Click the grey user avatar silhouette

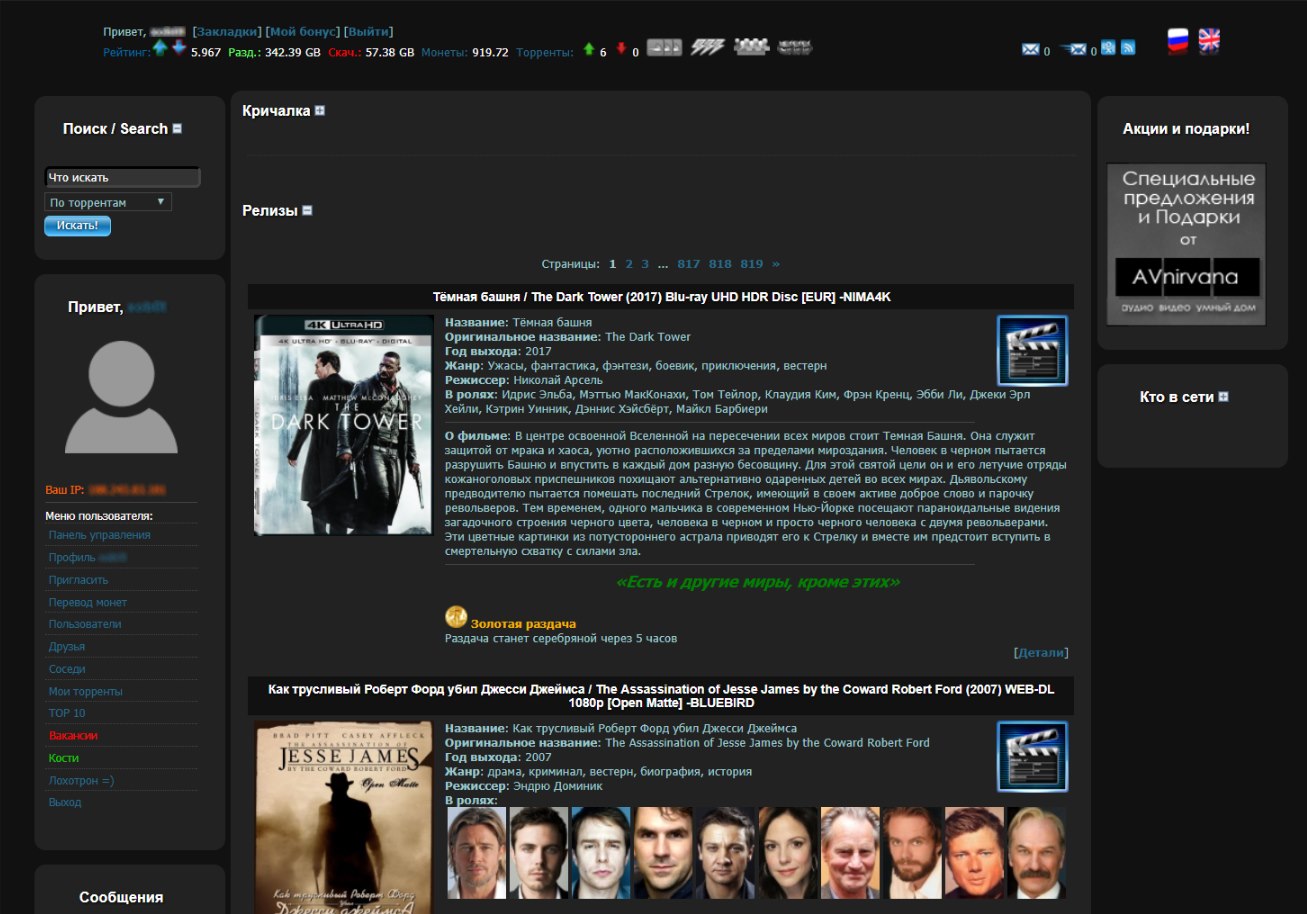121,397
